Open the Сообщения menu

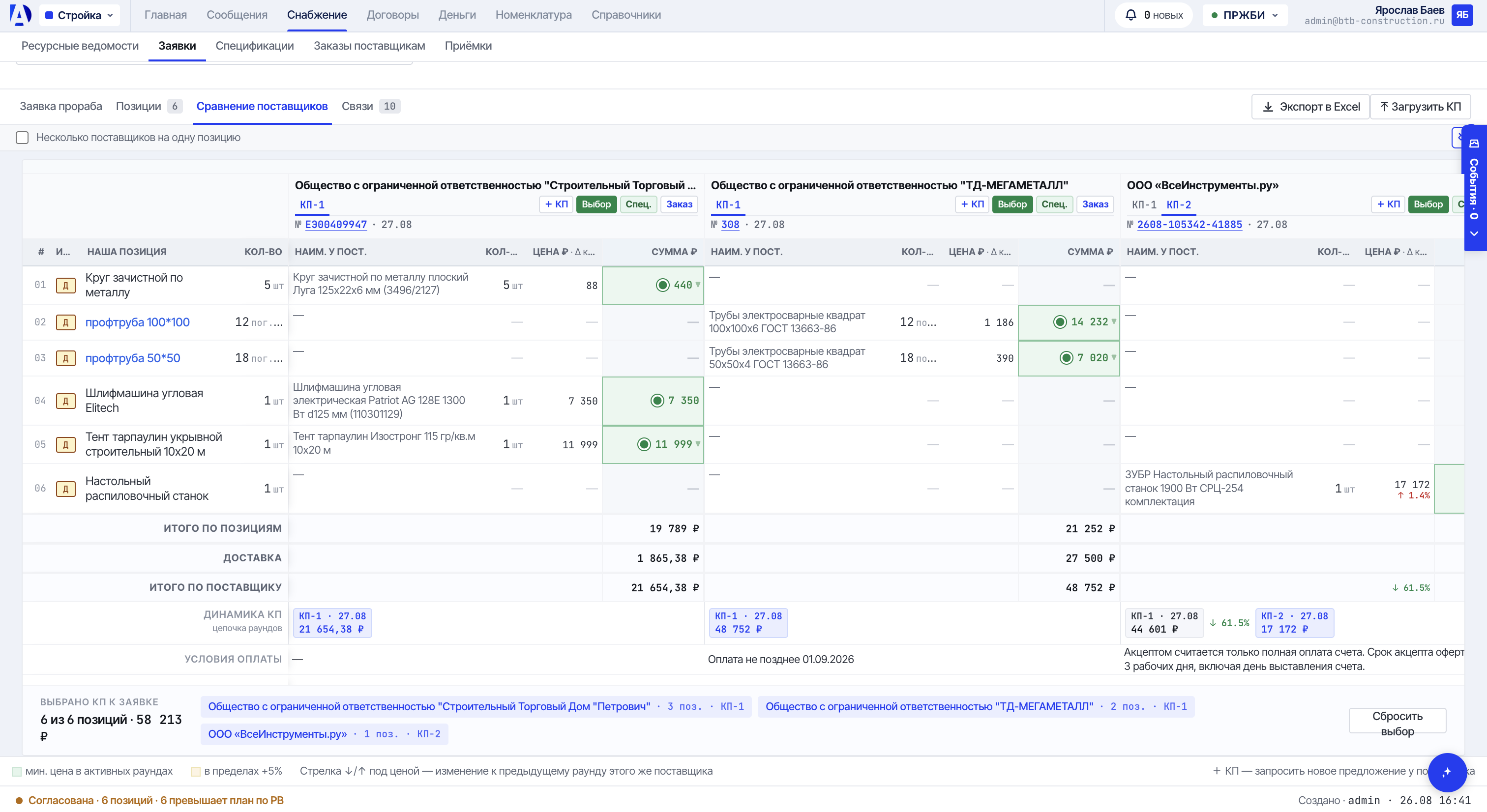(x=237, y=15)
